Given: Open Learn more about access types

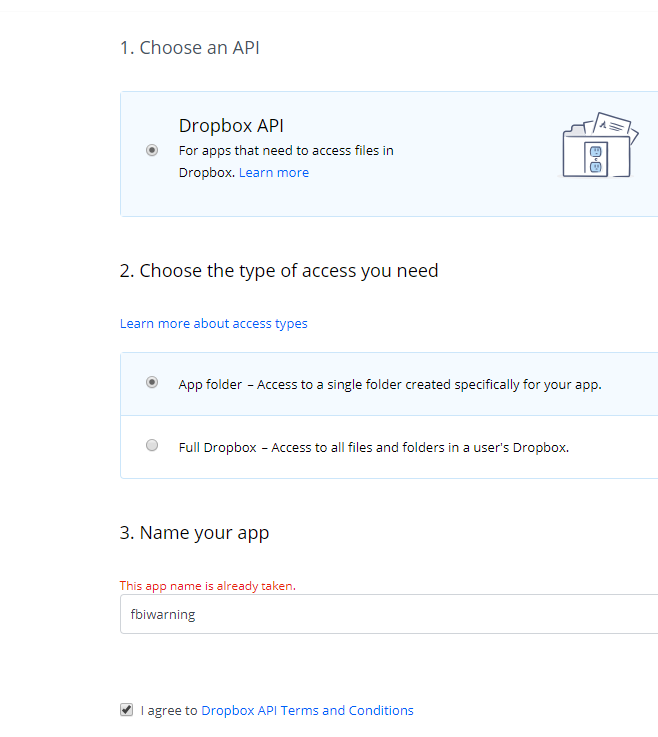Looking at the screenshot, I should click(x=213, y=324).
